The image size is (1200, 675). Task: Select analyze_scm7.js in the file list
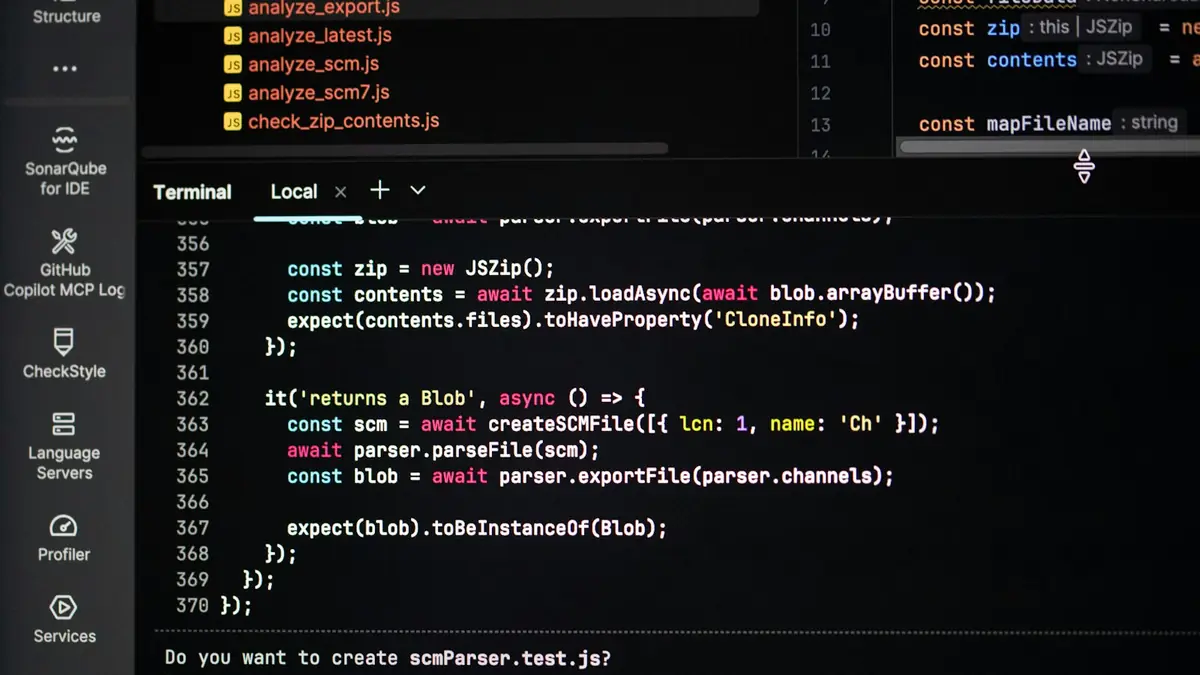(x=319, y=93)
